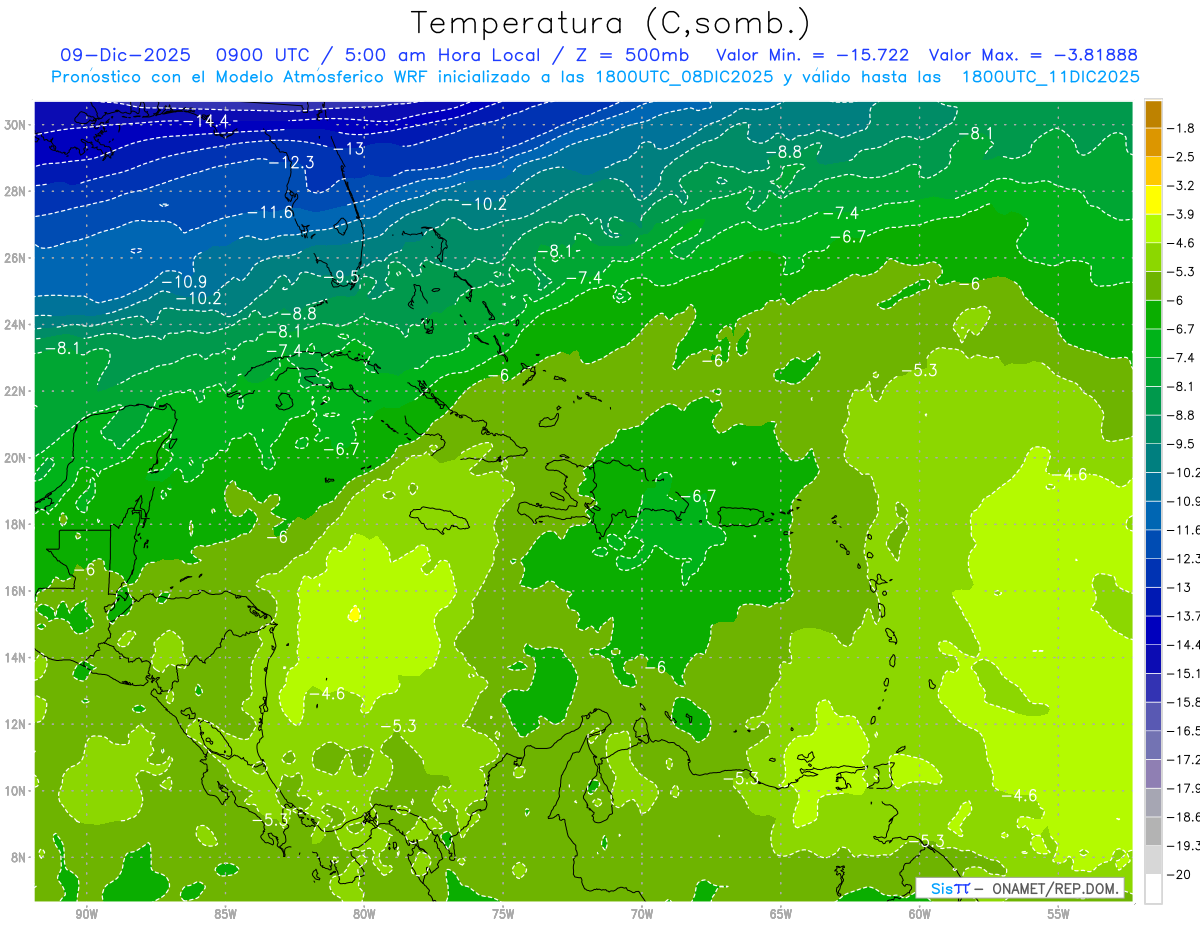The width and height of the screenshot is (1200, 927).
Task: Click the "30N" latitude label
Action: [x=16, y=124]
